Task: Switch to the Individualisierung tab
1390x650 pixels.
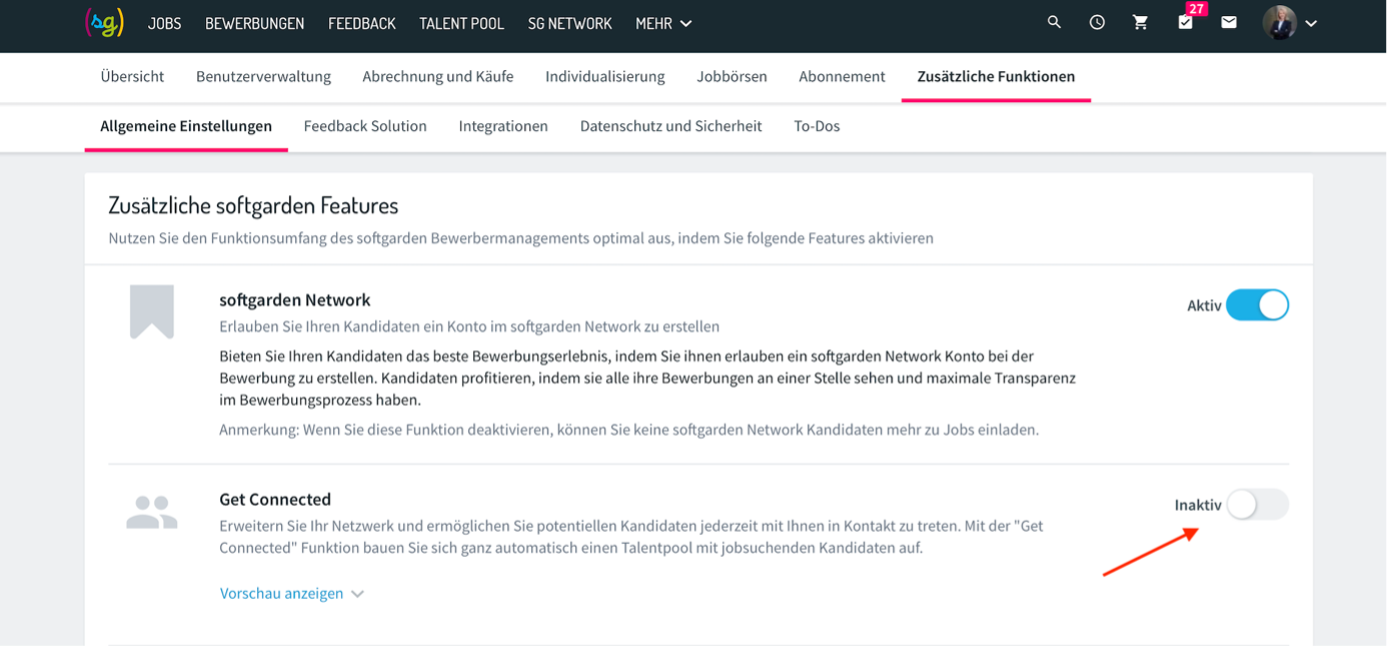Action: 605,76
